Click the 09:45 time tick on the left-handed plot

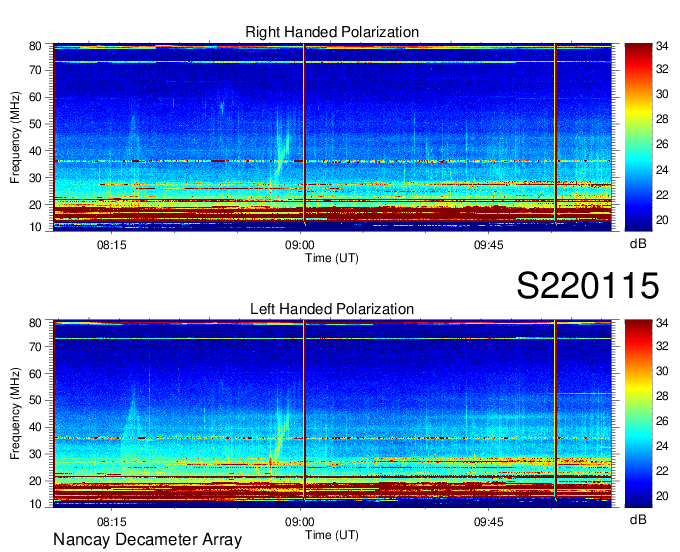click(488, 522)
